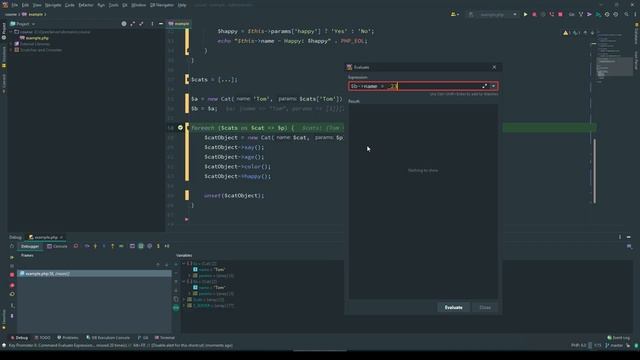Viewport: 640px width, 360px height.
Task: Hide the Project tool window
Action: pyautogui.click(x=161, y=24)
